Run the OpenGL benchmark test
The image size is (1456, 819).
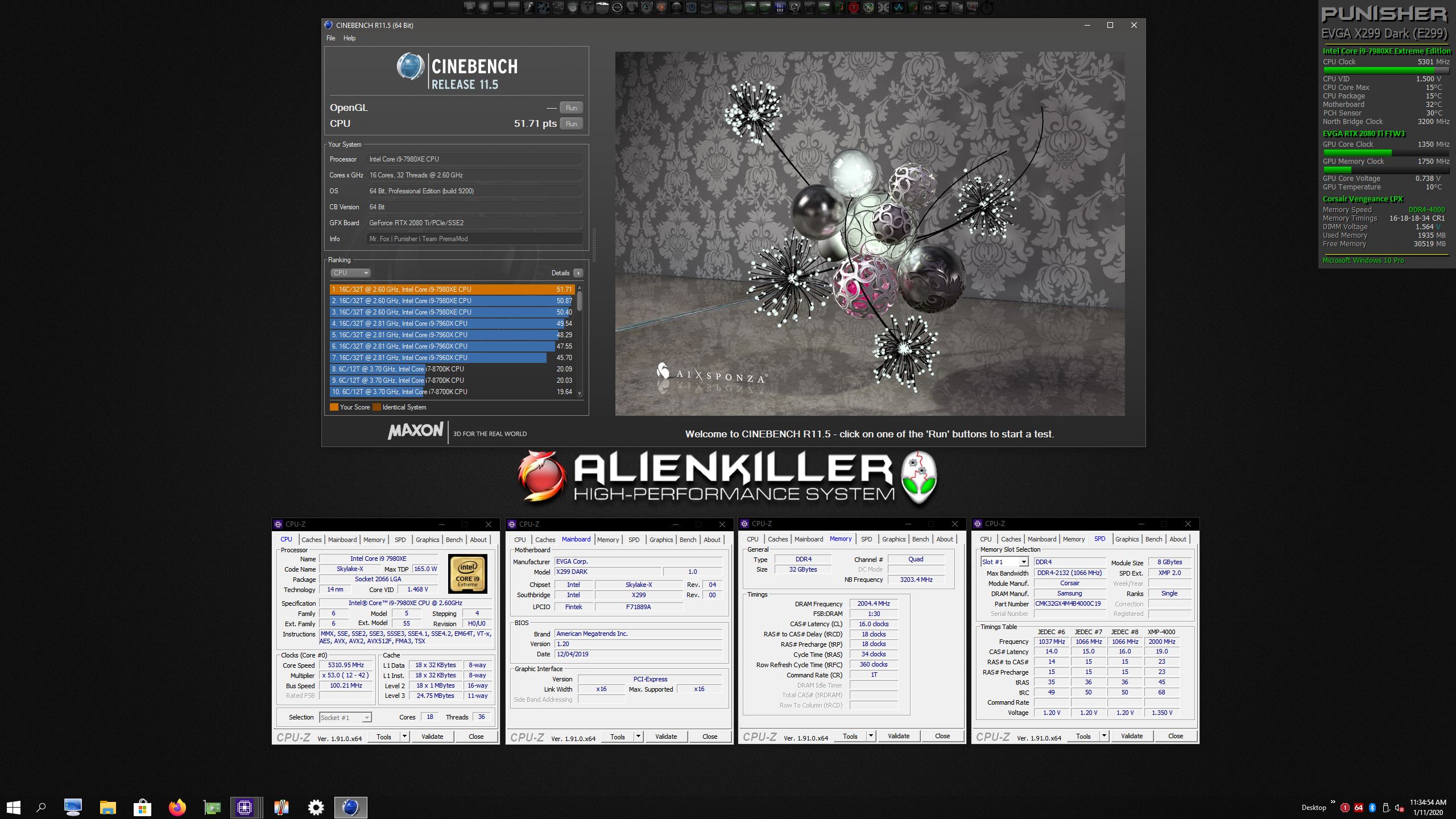571,107
